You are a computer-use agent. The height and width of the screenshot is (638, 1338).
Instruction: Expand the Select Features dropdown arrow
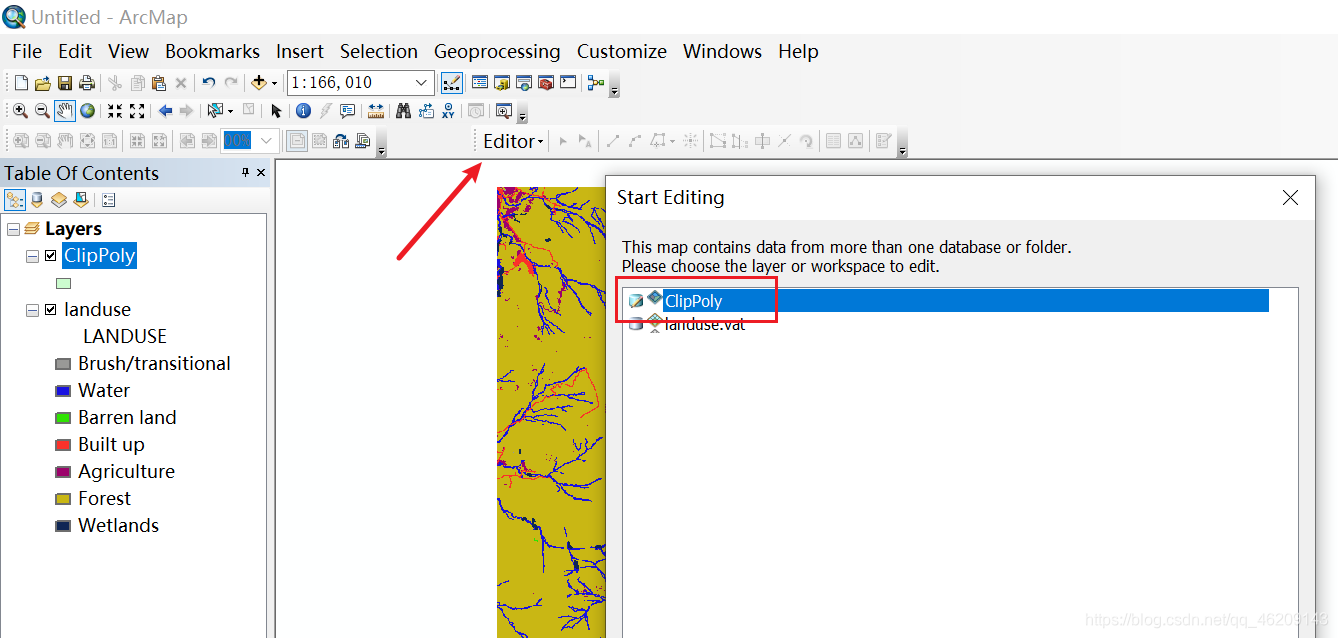click(230, 112)
